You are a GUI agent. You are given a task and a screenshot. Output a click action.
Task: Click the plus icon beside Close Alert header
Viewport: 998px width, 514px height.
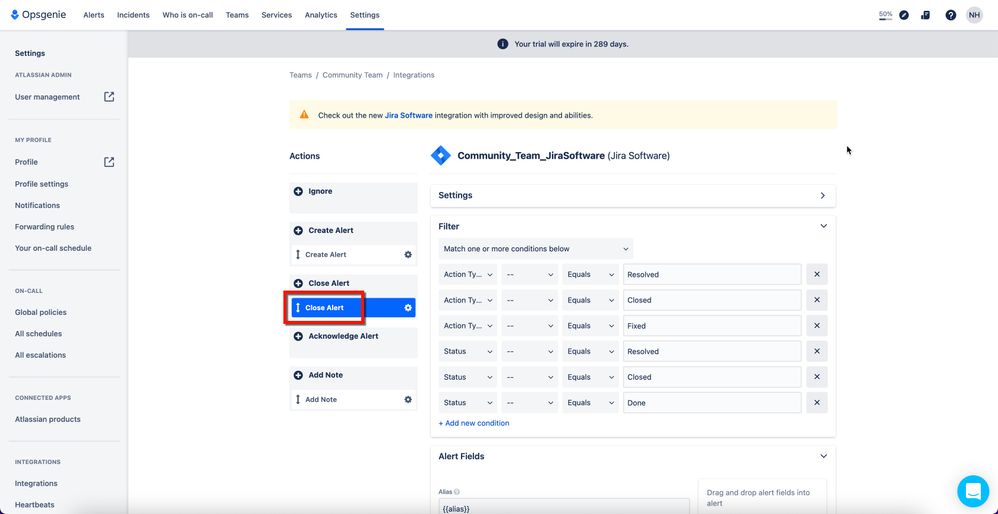[298, 283]
